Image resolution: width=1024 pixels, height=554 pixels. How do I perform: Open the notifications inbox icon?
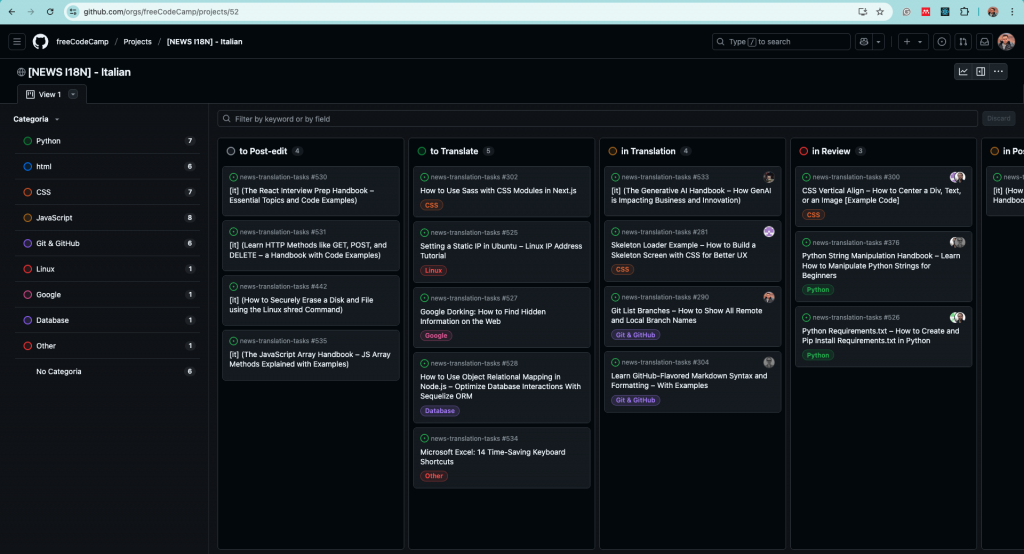[984, 42]
